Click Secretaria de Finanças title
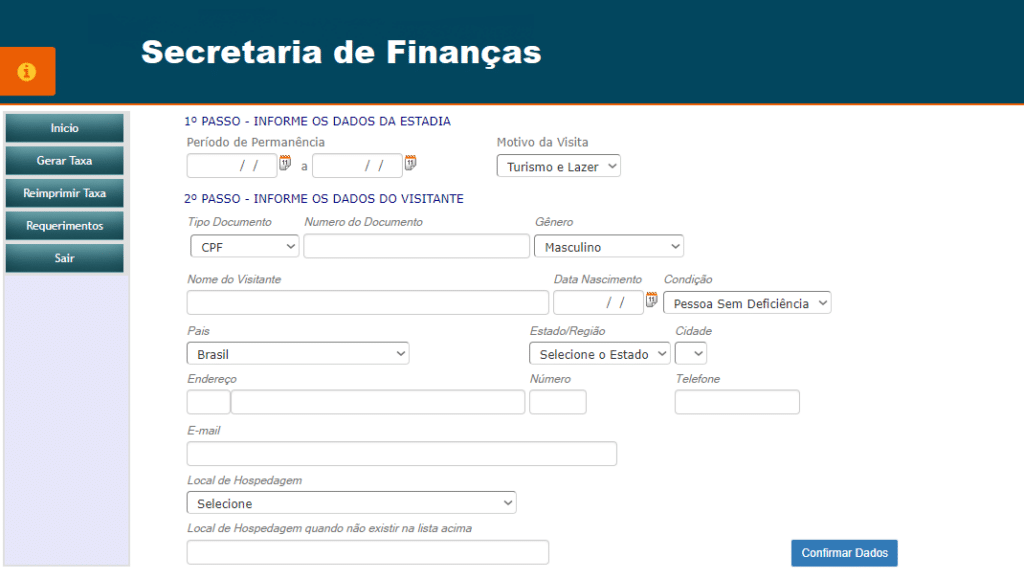 pos(342,52)
